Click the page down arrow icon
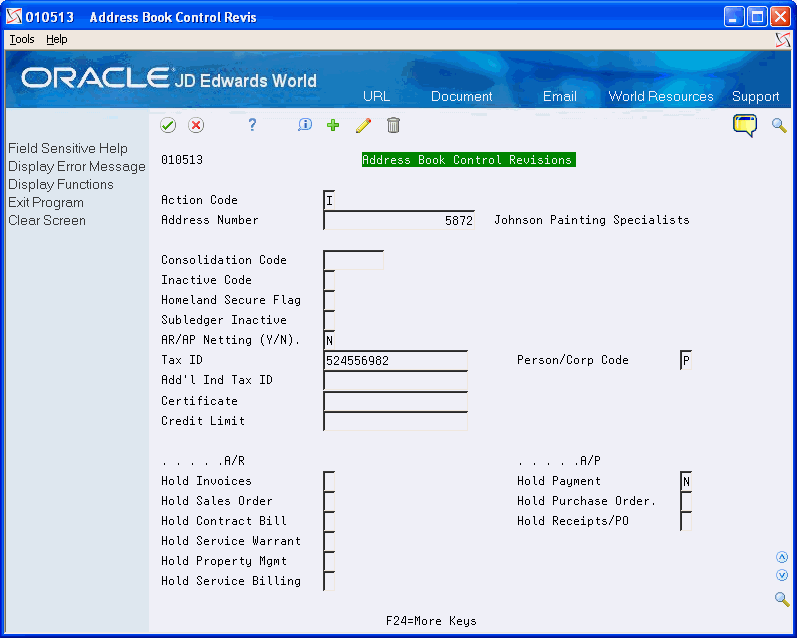Screen dimensions: 797x638 [x=782, y=575]
